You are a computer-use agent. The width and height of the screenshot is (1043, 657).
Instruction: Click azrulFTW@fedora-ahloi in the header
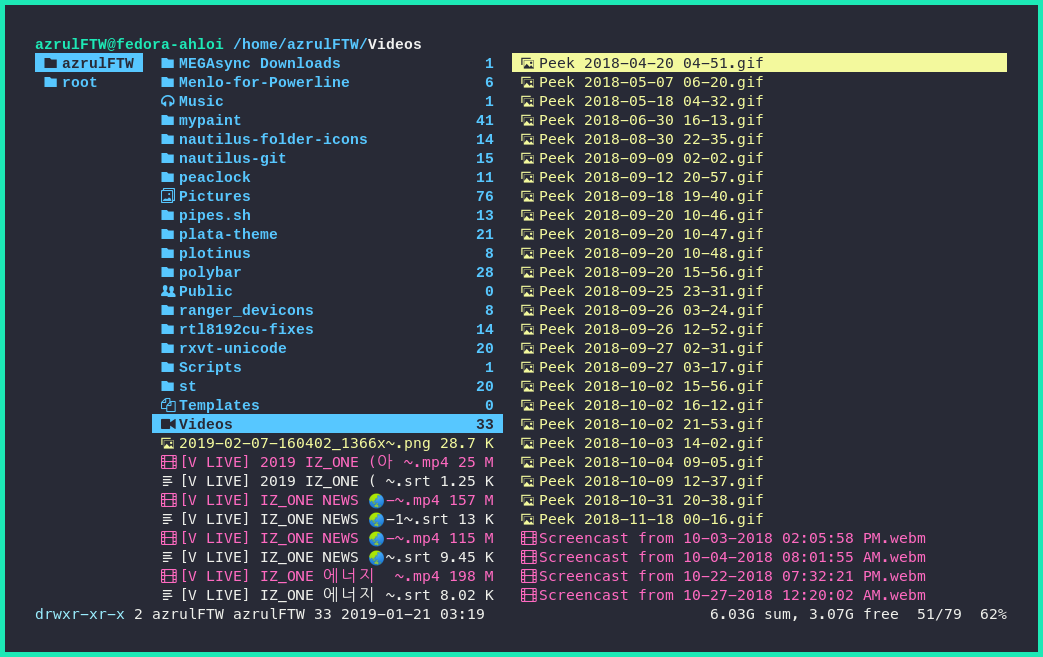[129, 45]
